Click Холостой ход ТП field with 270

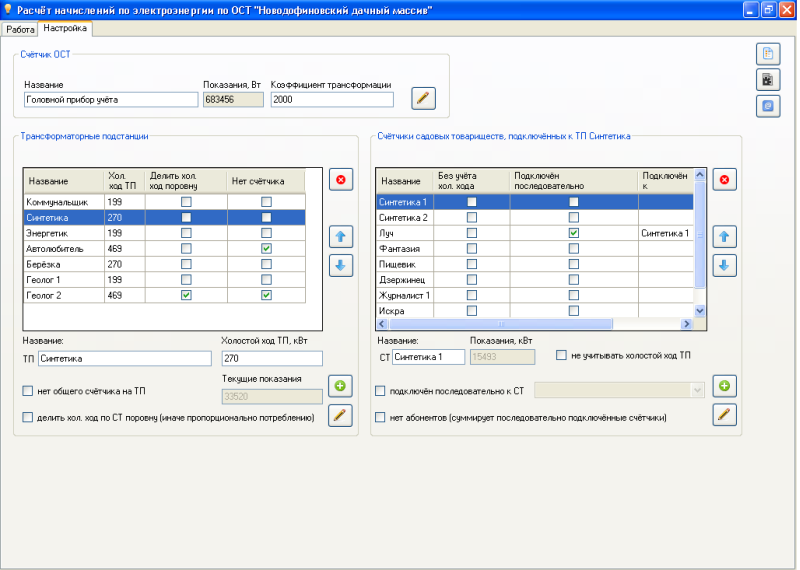click(272, 358)
